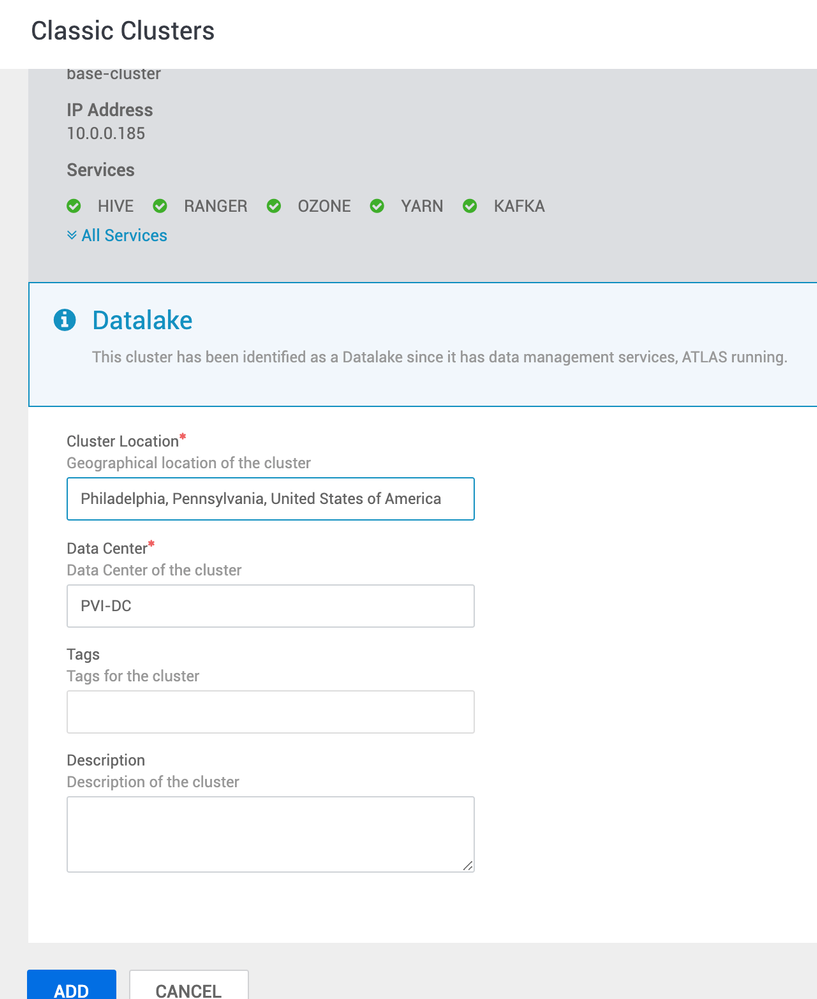Click the Description text area resize handle
Viewport: 817px width, 999px height.
coord(468,866)
